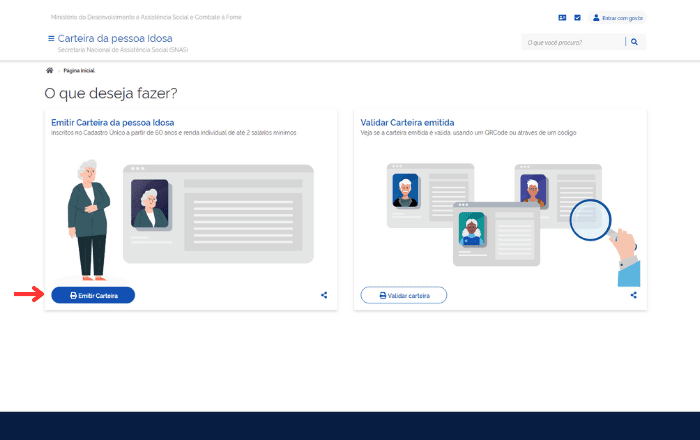Click Secretaria Nacional de Assistência Social subtitle
This screenshot has width=700, height=440.
(x=123, y=49)
